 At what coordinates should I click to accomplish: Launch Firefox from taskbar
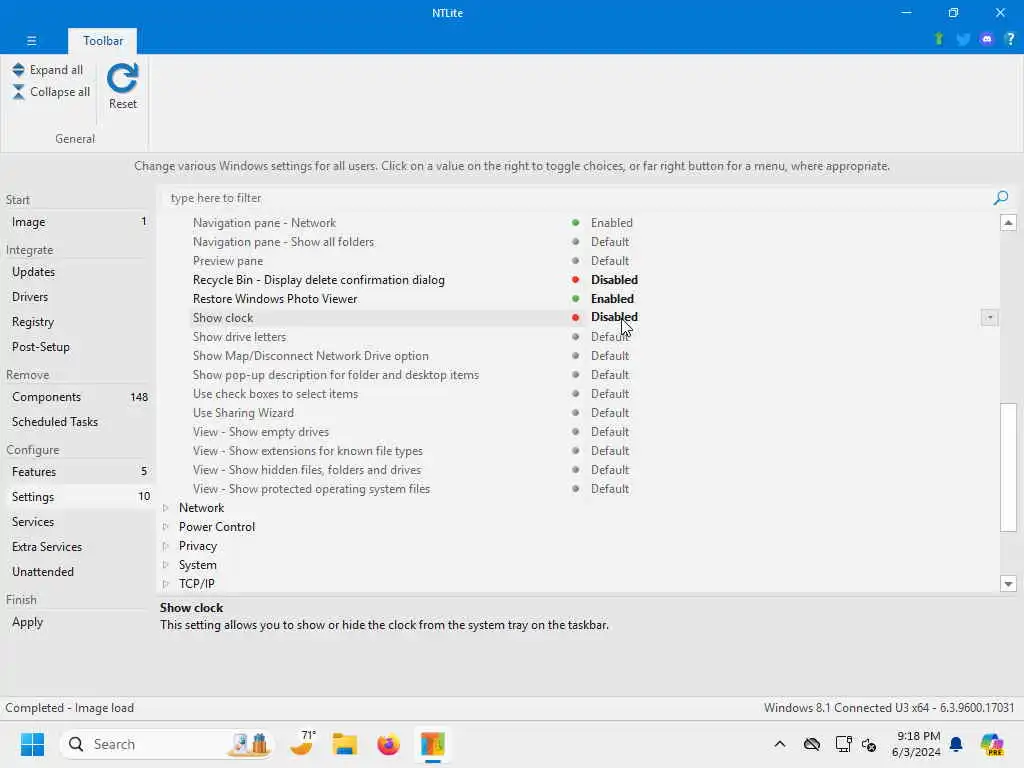point(388,744)
